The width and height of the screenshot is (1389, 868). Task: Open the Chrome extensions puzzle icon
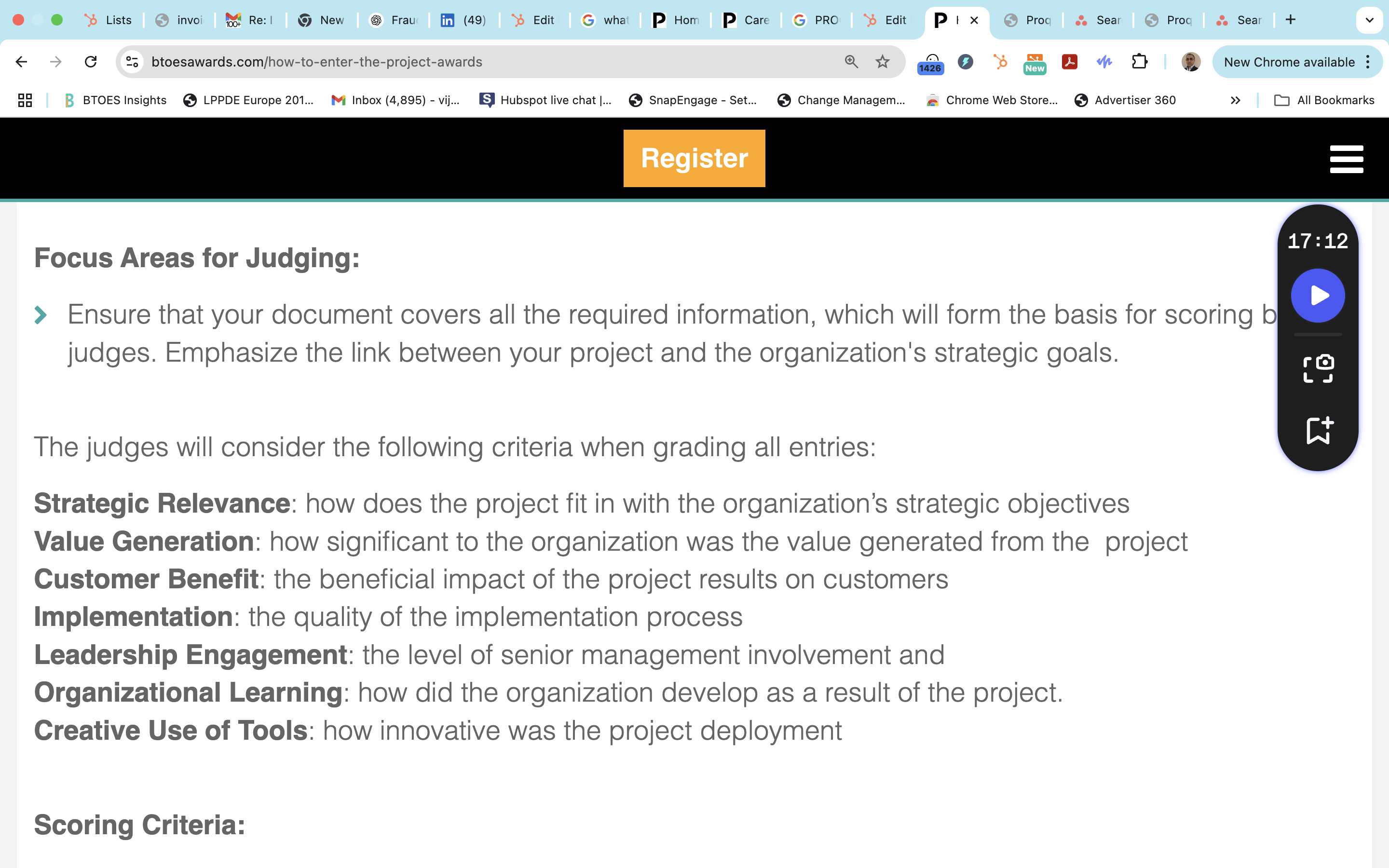pyautogui.click(x=1139, y=62)
